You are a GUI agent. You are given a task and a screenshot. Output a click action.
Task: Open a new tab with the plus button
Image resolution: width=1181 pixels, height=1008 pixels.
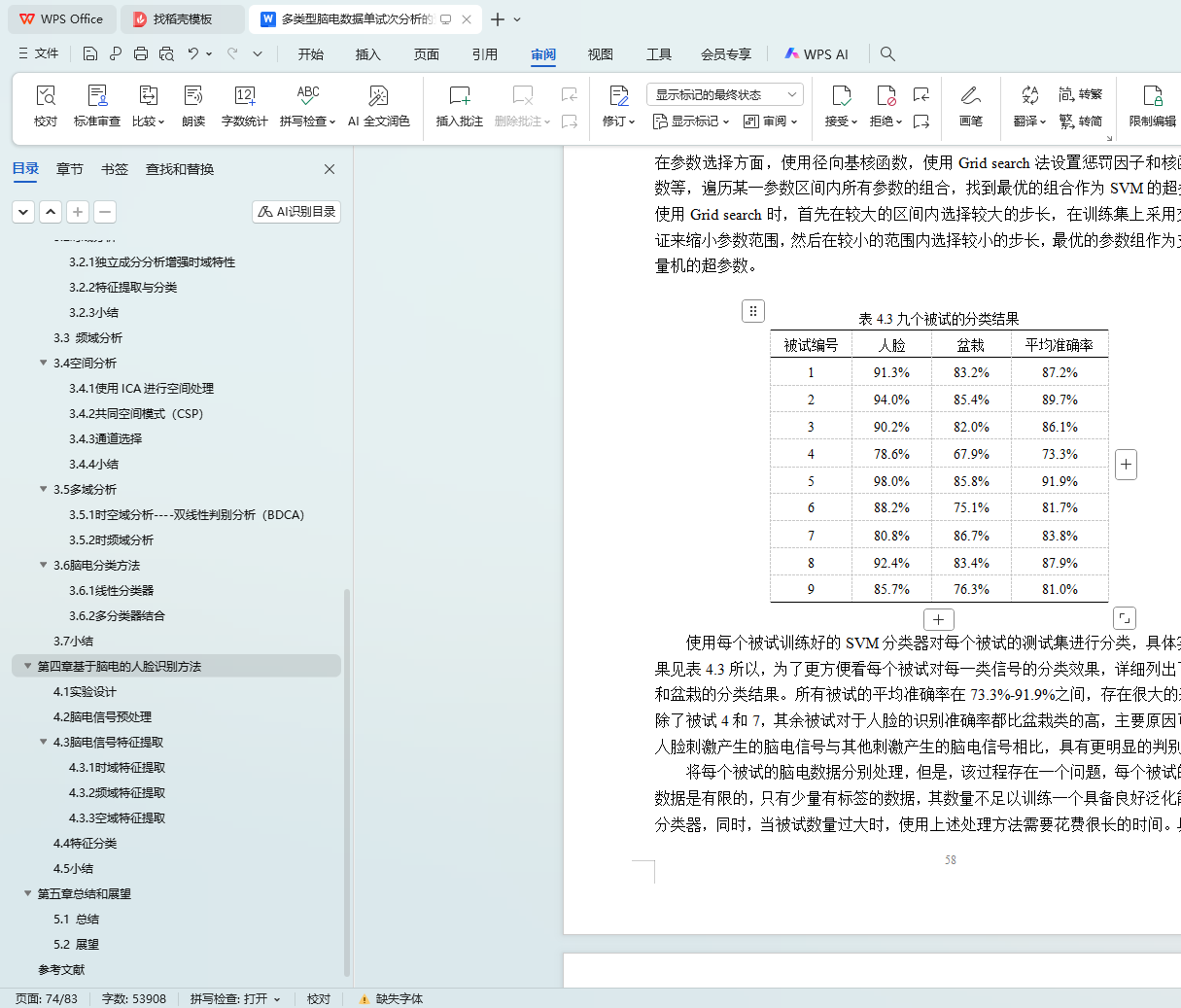498,19
